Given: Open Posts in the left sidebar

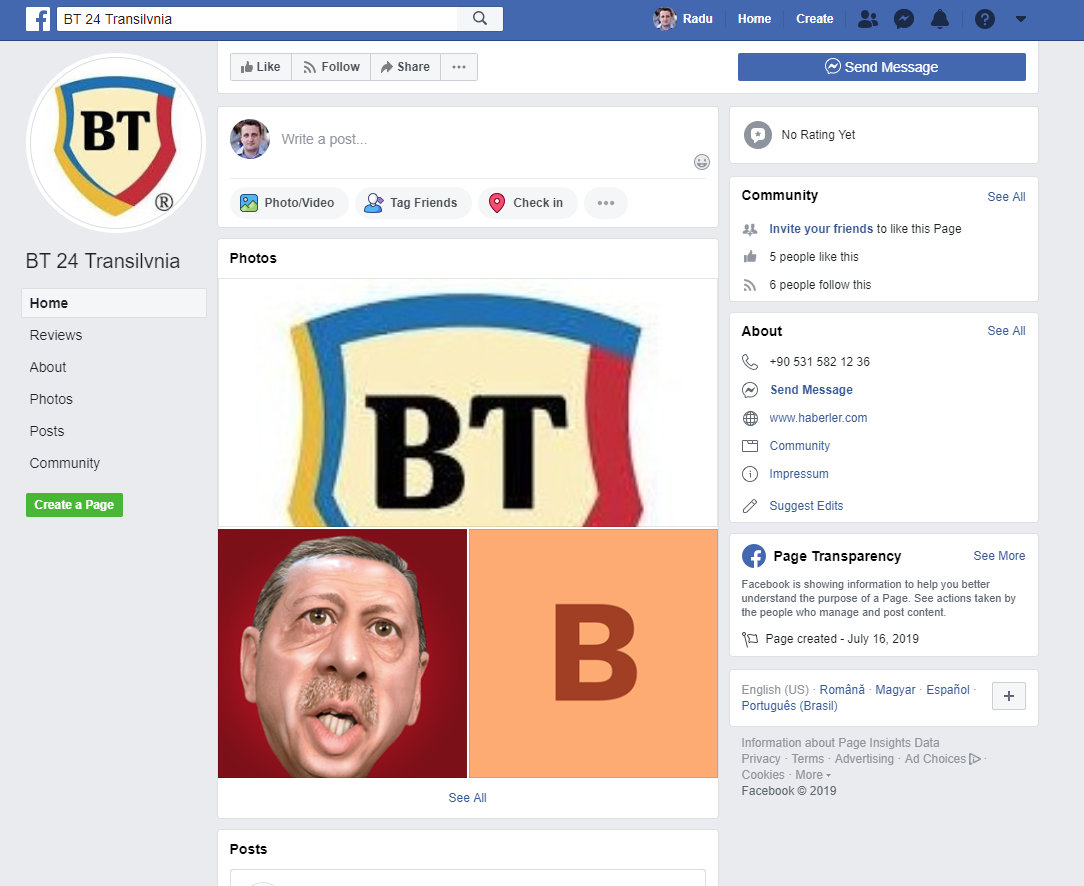Looking at the screenshot, I should tap(47, 431).
